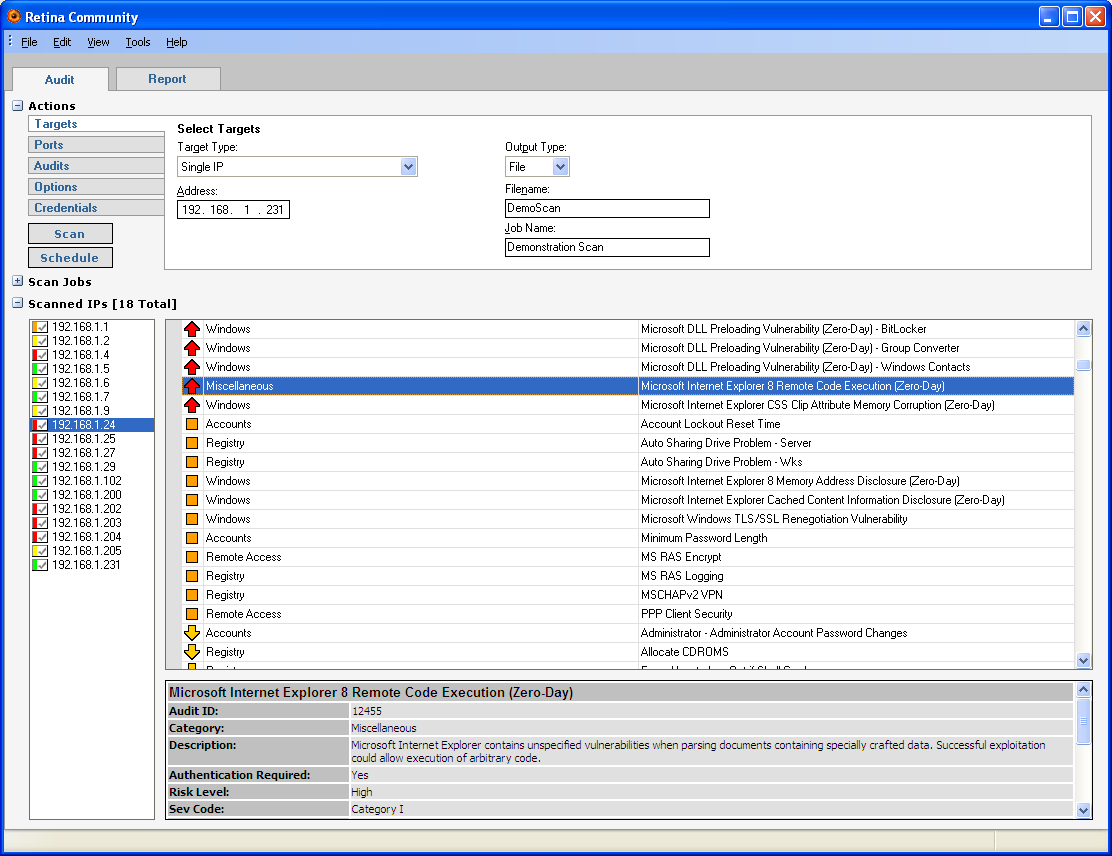This screenshot has height=856, width=1112.
Task: Click the Scan button
Action: (x=70, y=233)
